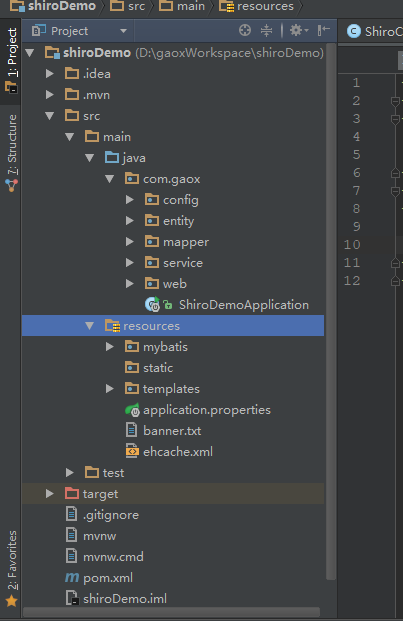Click line number 10 in editor gutter
The image size is (403, 621).
point(352,244)
